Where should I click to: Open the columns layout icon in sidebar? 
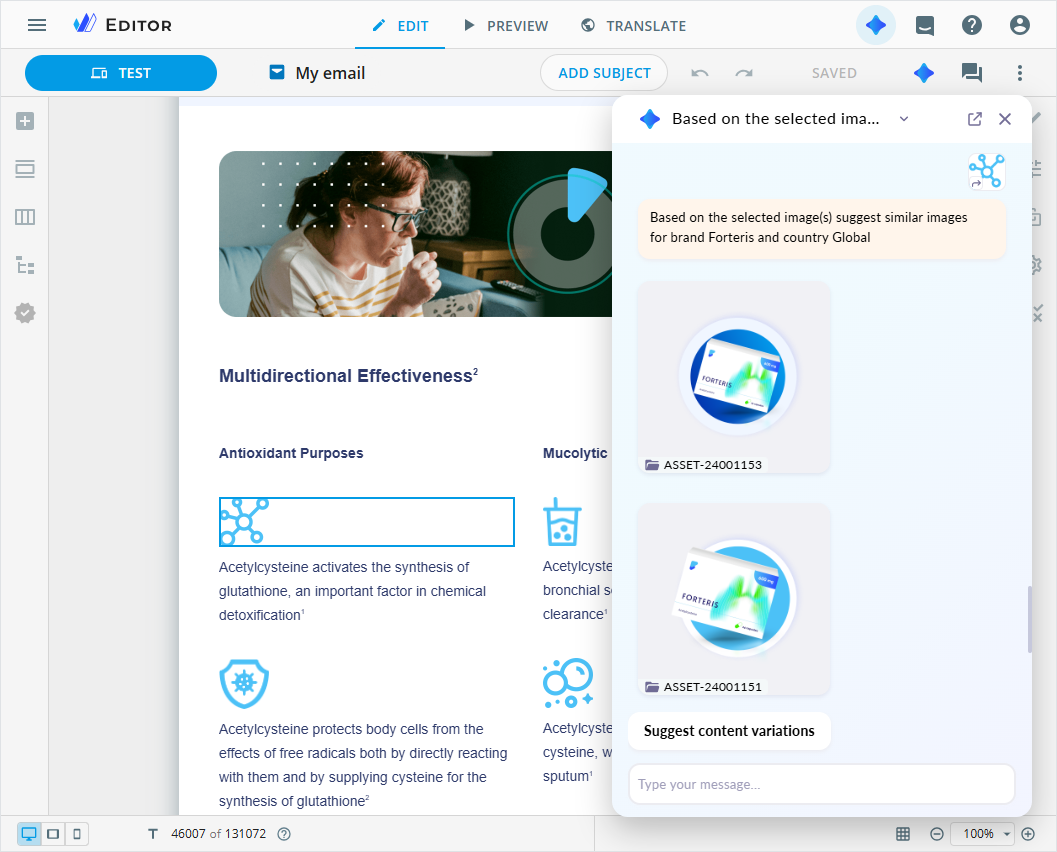click(x=25, y=217)
